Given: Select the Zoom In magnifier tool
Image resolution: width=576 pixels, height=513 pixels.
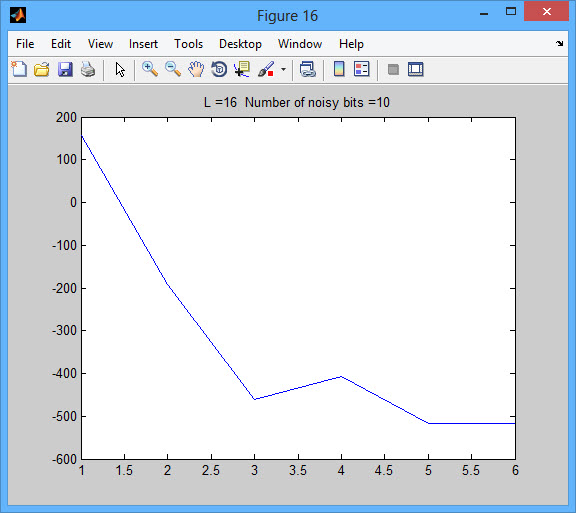Looking at the screenshot, I should [150, 69].
